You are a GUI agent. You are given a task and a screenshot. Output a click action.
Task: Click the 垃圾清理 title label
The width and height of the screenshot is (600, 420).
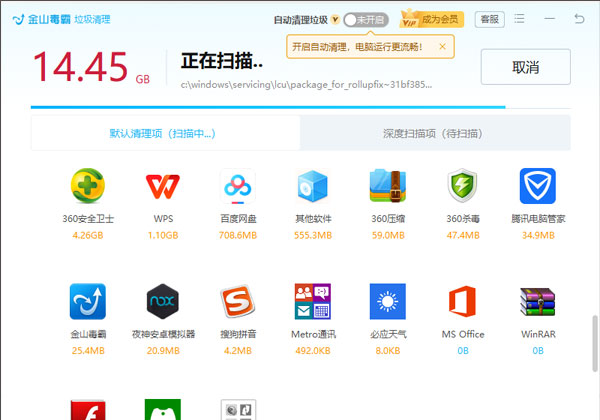point(92,19)
